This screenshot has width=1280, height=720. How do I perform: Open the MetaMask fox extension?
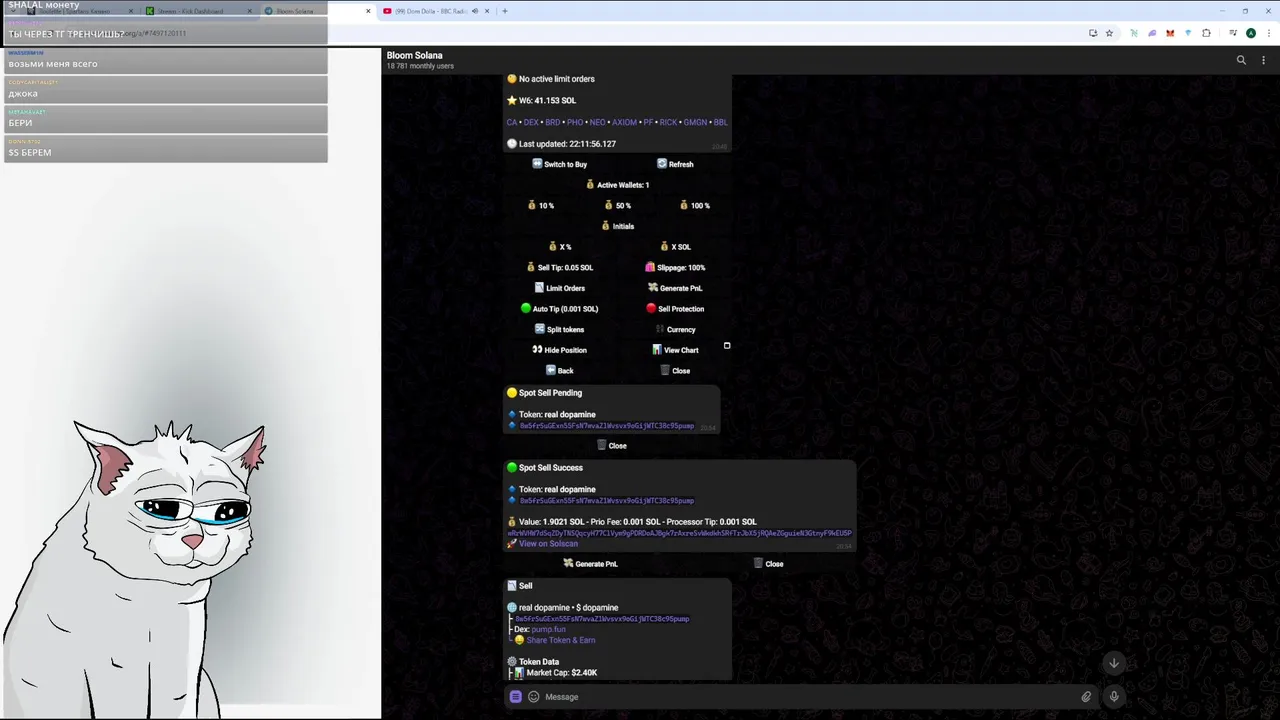pyautogui.click(x=1170, y=33)
